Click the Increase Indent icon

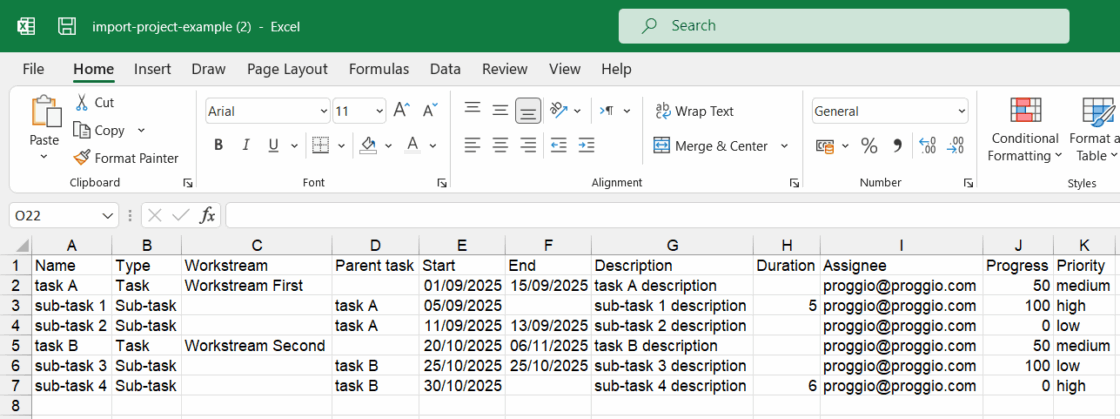click(x=586, y=146)
